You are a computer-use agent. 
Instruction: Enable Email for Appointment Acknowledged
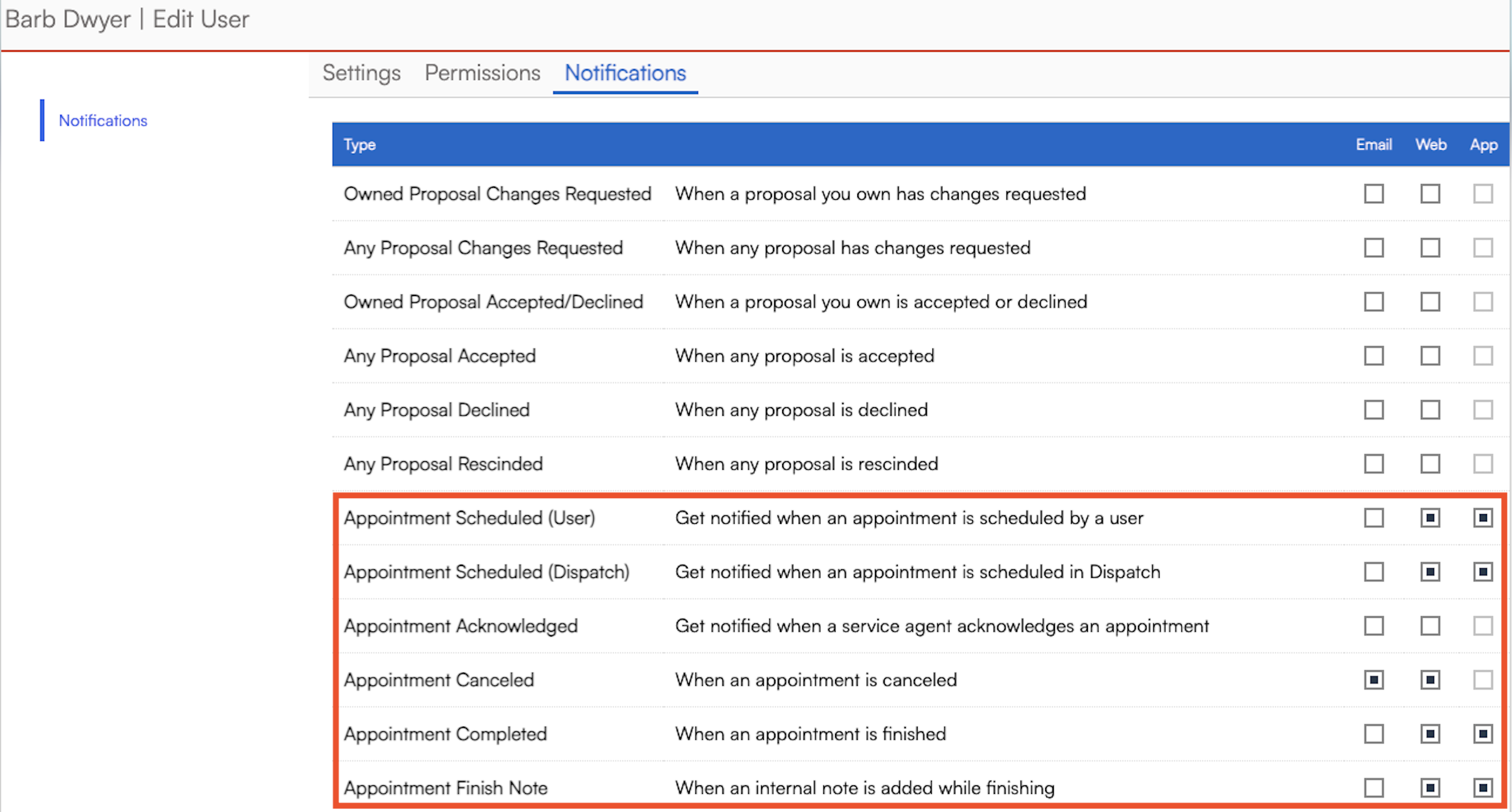coord(1374,626)
